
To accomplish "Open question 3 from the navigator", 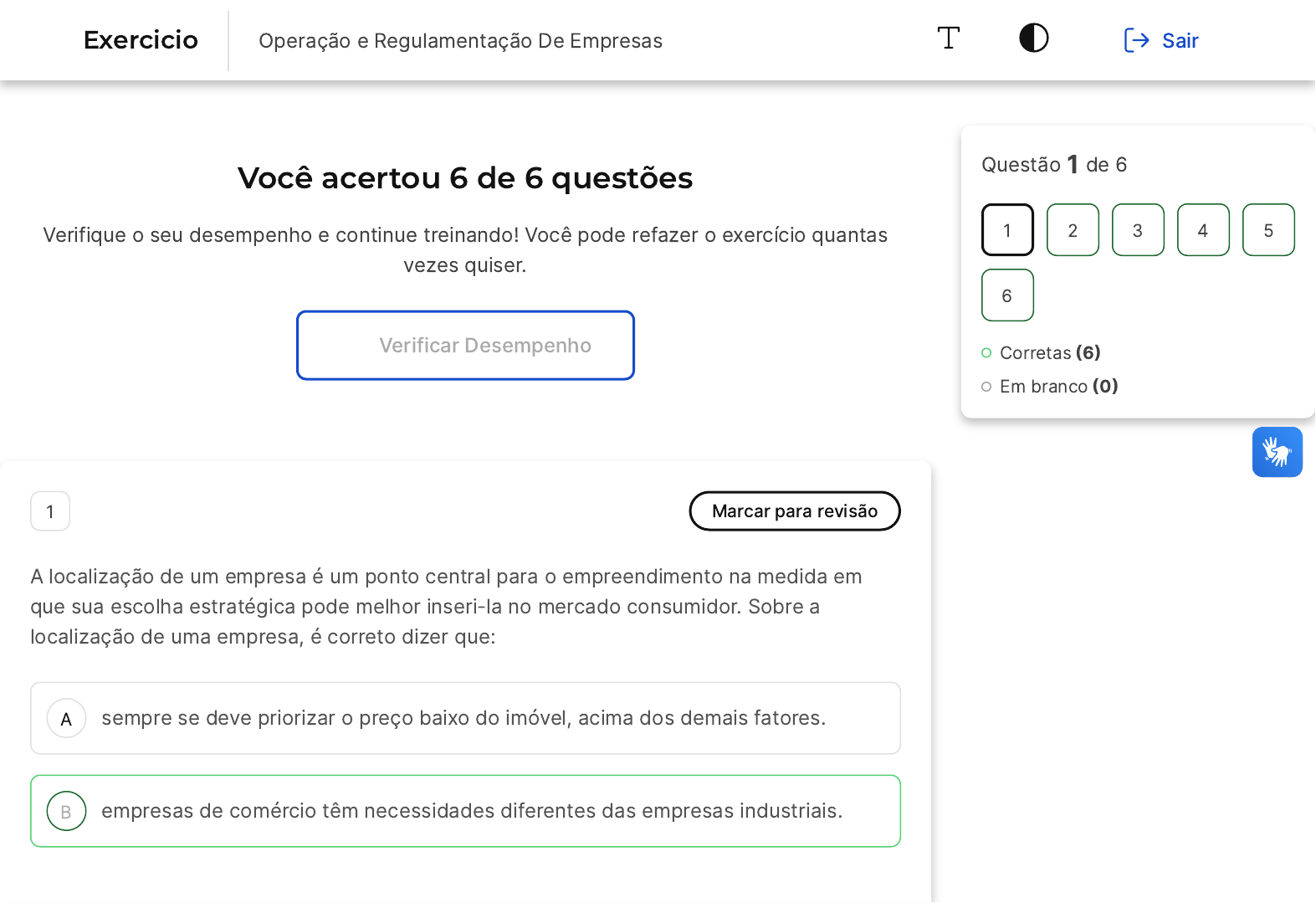I will [x=1138, y=230].
